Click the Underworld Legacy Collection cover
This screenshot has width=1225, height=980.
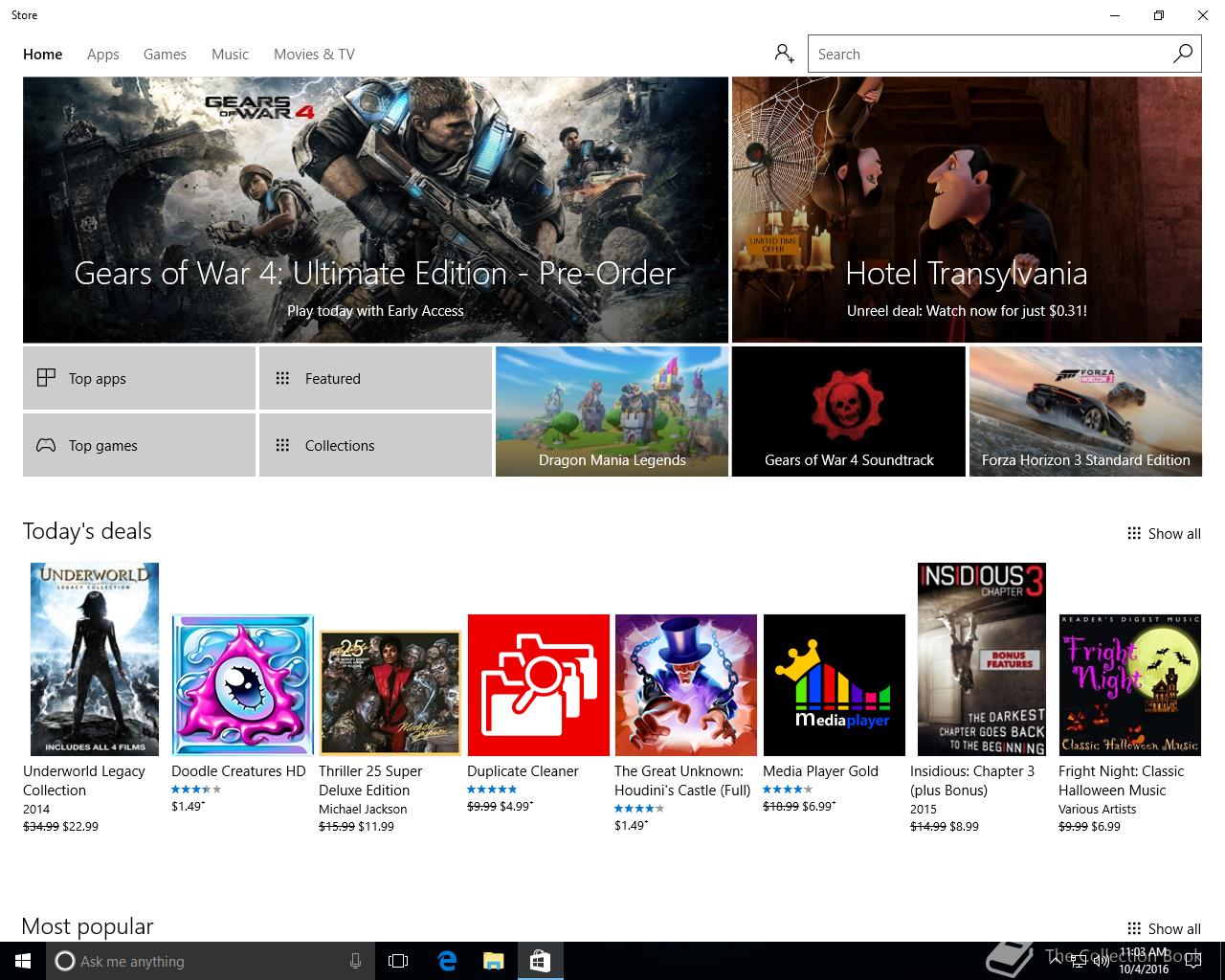(x=95, y=659)
